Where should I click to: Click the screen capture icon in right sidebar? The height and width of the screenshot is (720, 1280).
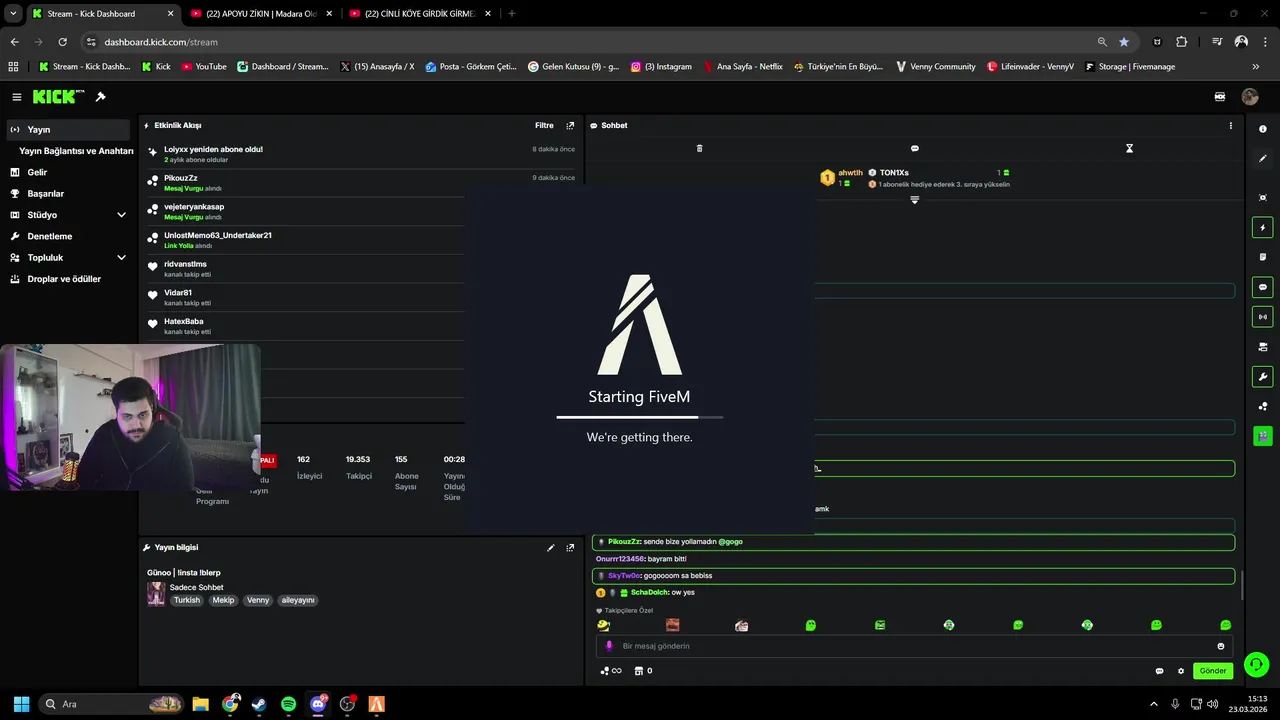[1263, 198]
